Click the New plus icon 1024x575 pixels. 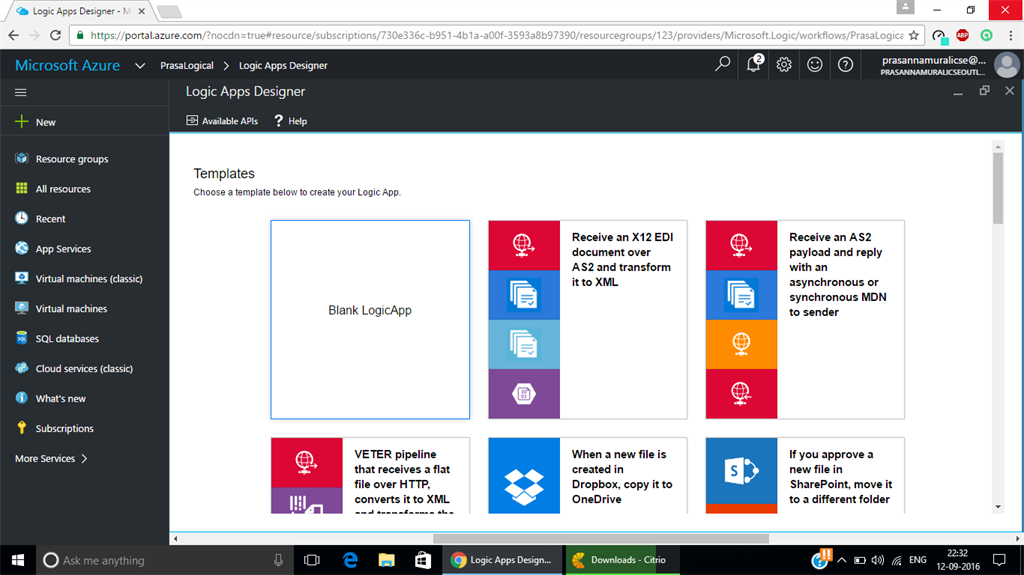(22, 122)
